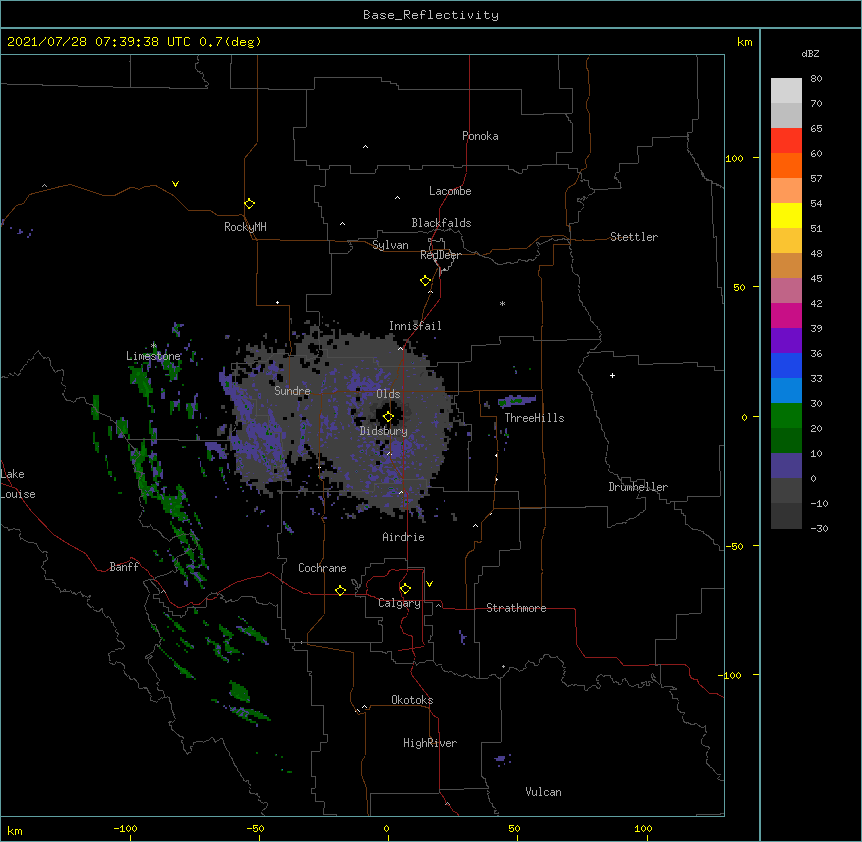Screen dimensions: 862x842
Task: Select the white 70-80 dBZ legend swatch
Action: pyautogui.click(x=786, y=90)
